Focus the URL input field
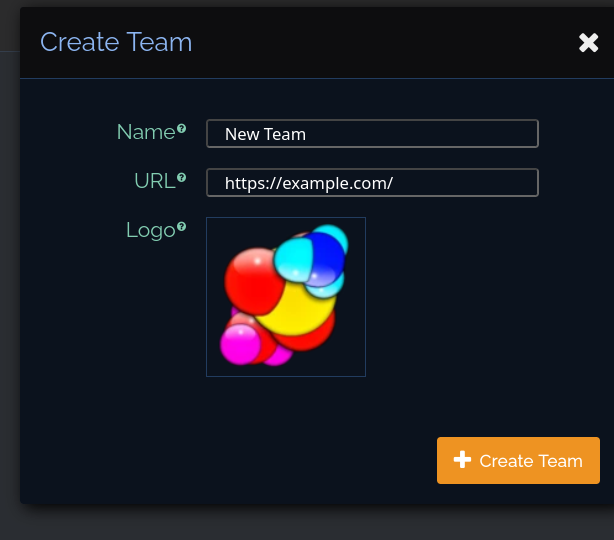 tap(372, 182)
